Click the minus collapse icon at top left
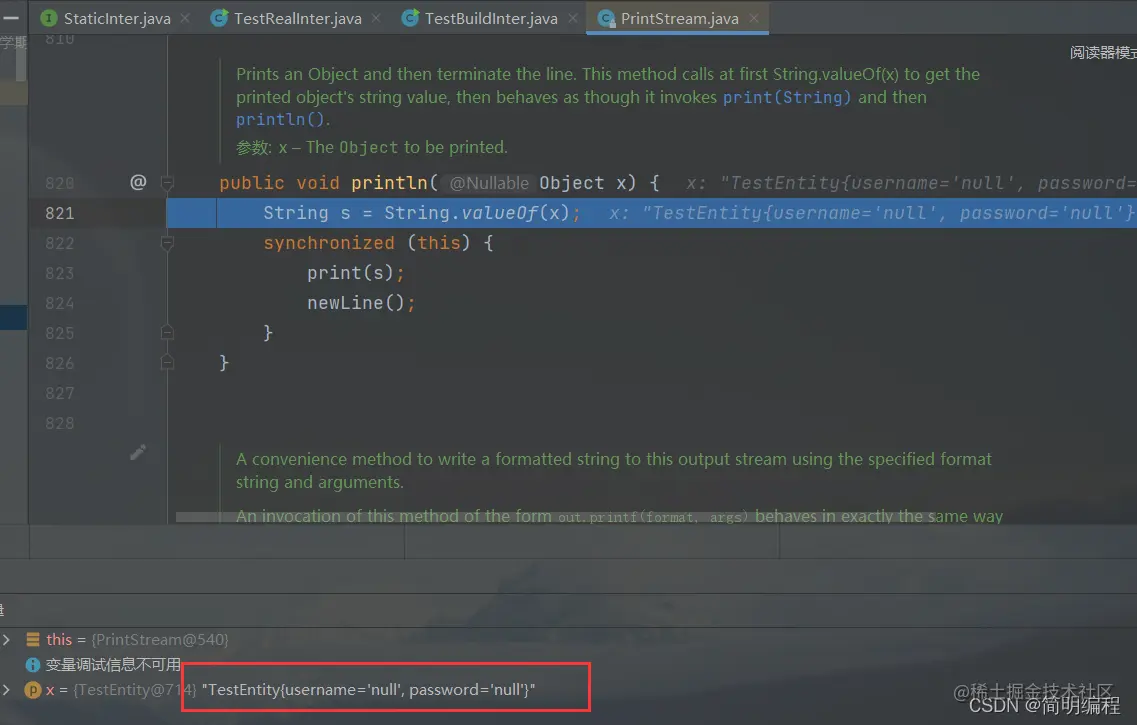 [x=10, y=18]
